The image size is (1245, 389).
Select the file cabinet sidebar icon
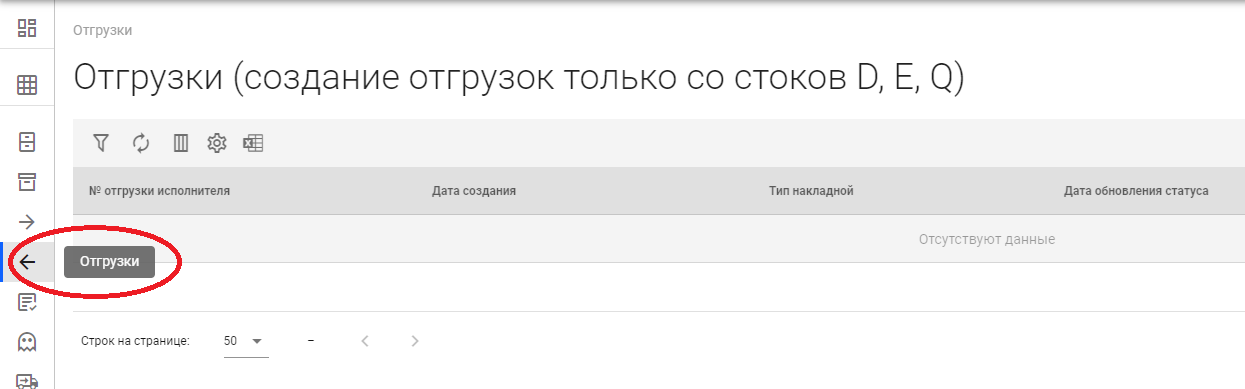click(x=27, y=141)
